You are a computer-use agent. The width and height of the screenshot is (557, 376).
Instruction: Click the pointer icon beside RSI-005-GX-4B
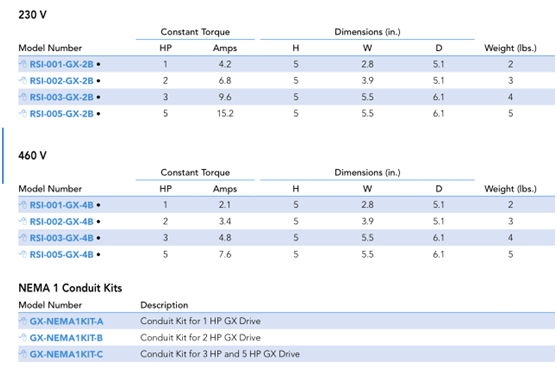coord(23,254)
